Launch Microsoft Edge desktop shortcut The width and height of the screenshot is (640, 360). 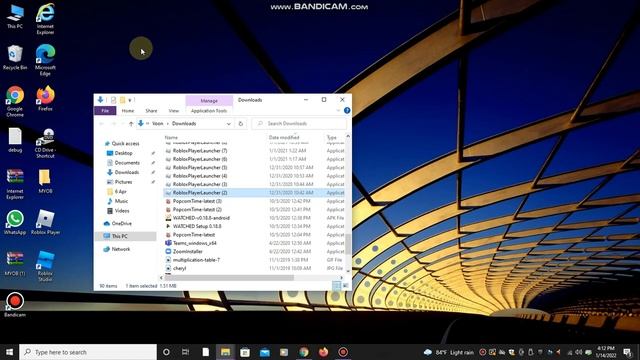[45, 60]
